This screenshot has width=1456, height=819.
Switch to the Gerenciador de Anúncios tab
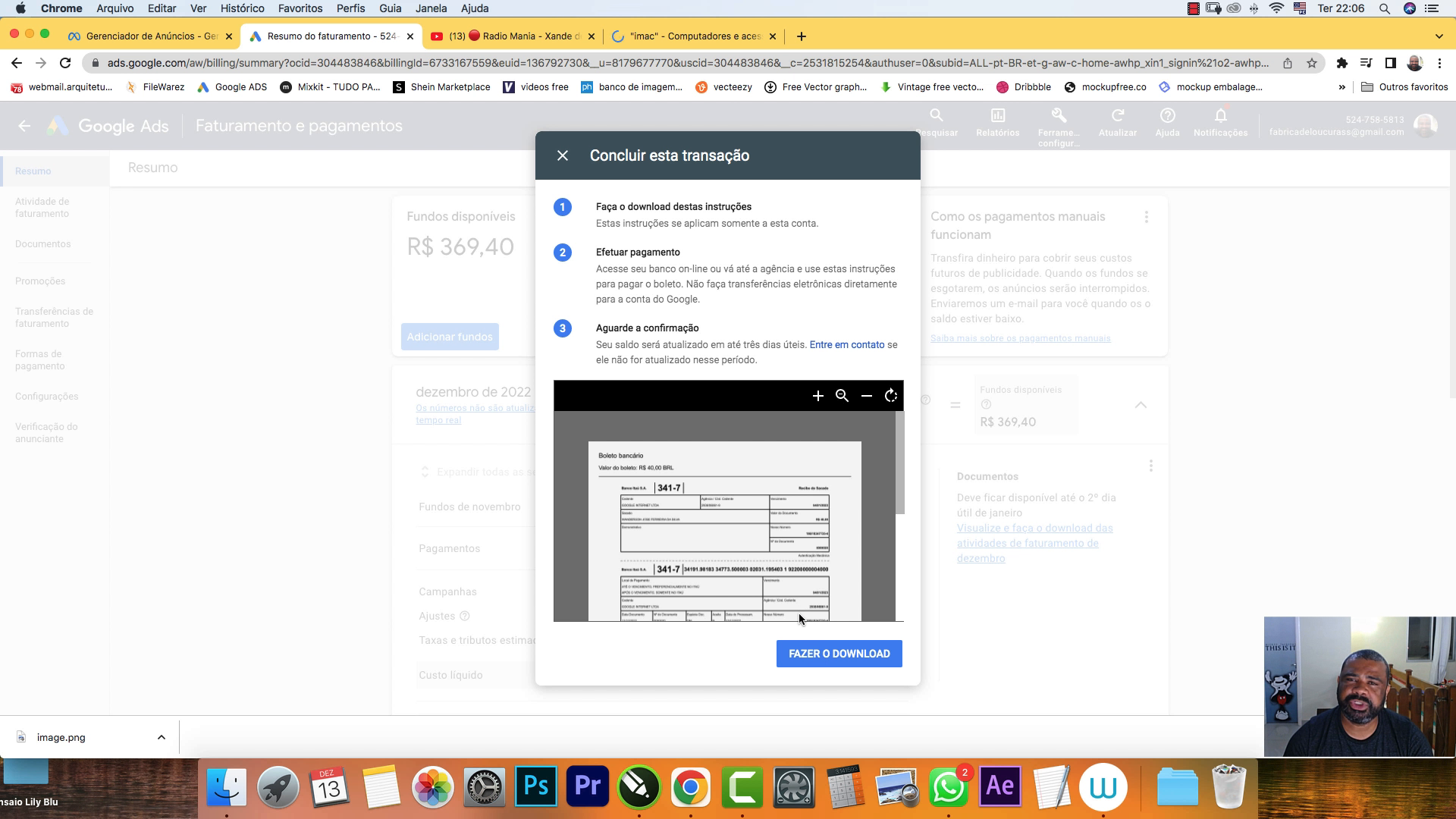(x=150, y=36)
